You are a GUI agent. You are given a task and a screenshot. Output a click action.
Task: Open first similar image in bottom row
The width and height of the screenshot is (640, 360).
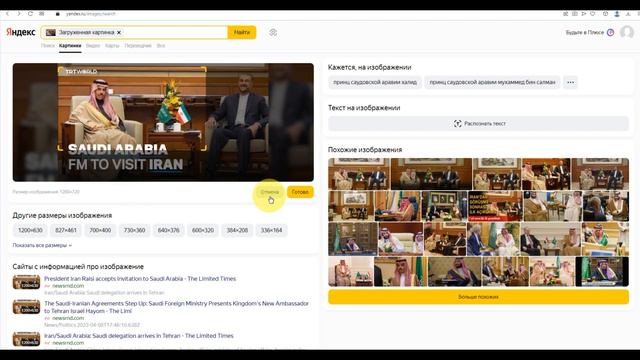click(351, 271)
